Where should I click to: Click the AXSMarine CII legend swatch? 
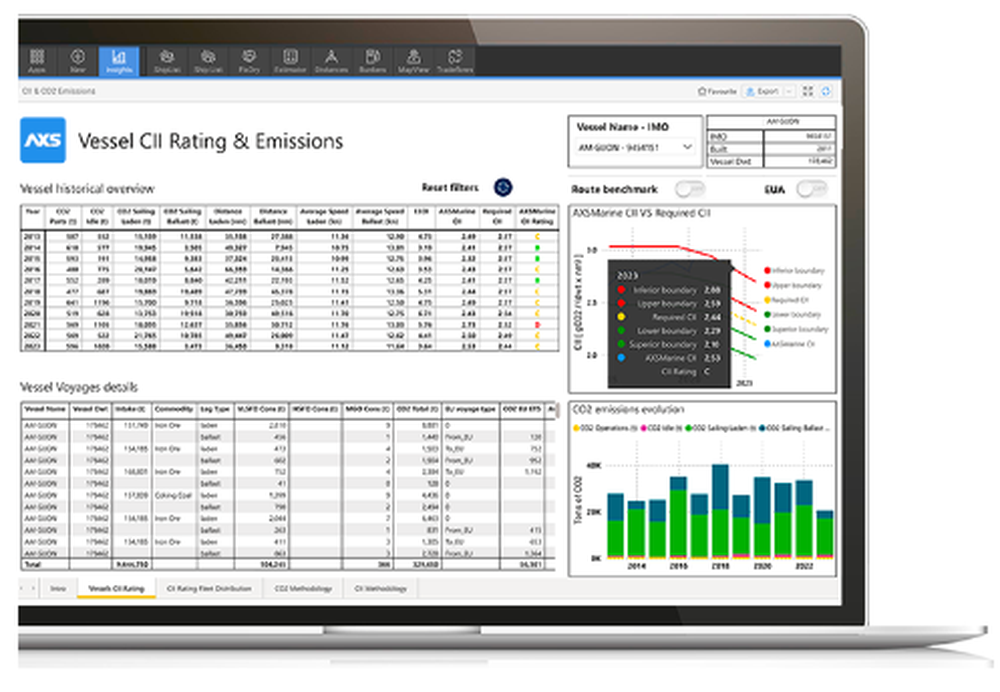[x=767, y=344]
